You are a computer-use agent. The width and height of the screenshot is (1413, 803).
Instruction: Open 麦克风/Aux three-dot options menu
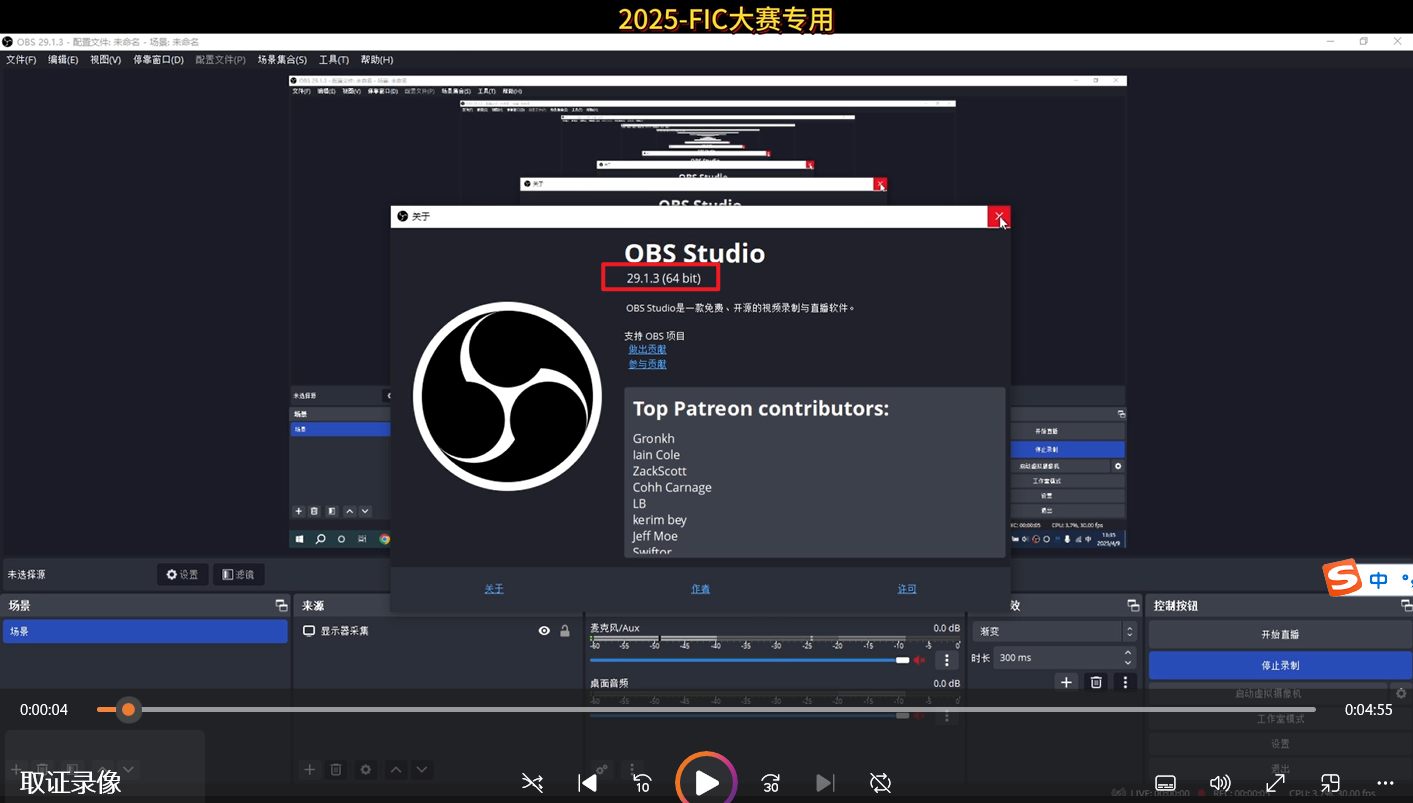[946, 660]
